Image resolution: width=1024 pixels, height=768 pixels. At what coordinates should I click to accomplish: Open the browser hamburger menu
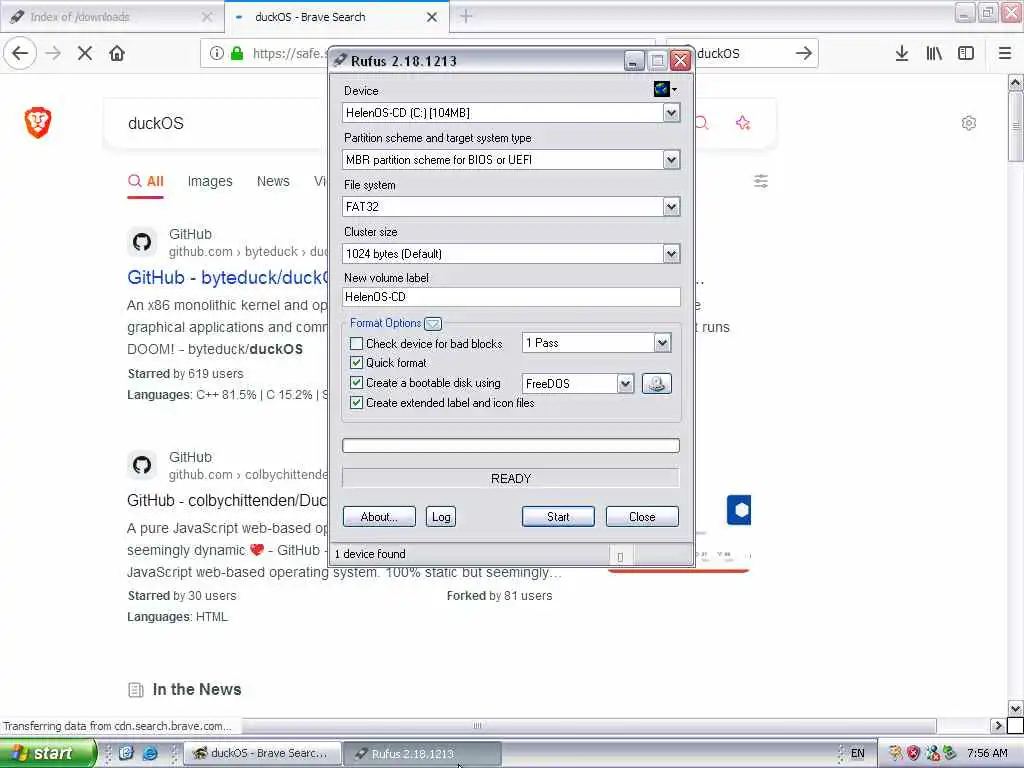click(x=1005, y=53)
